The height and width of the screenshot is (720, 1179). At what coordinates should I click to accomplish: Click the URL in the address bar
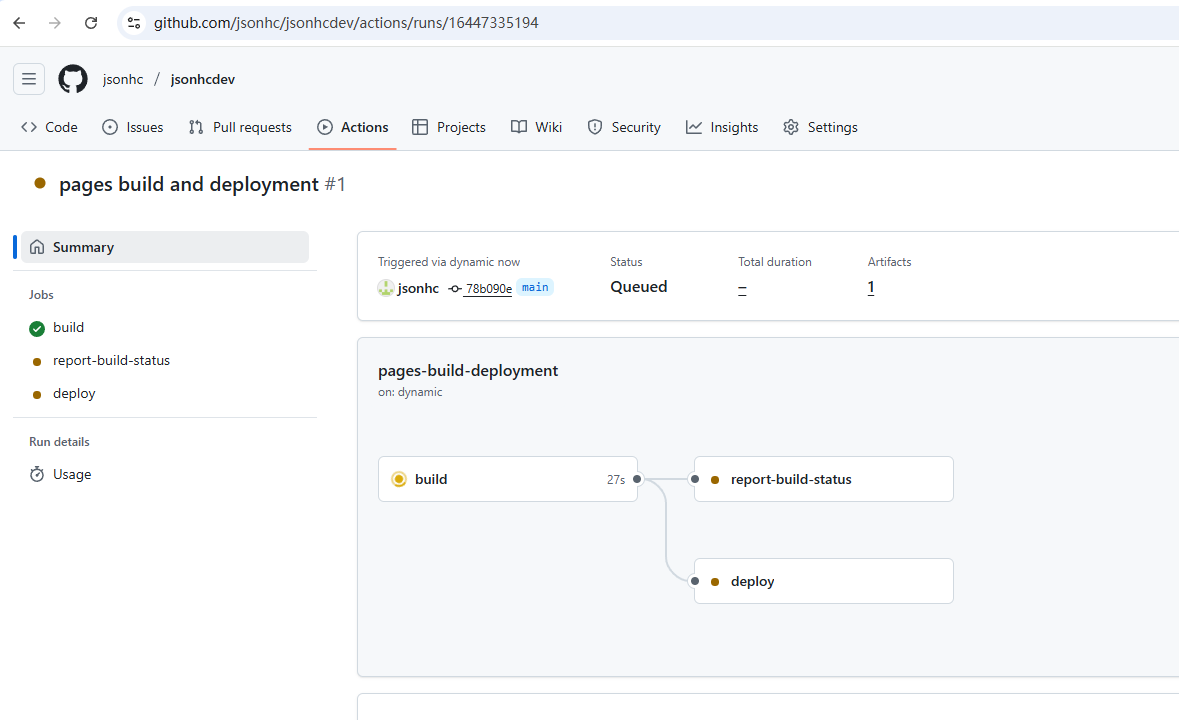(346, 23)
